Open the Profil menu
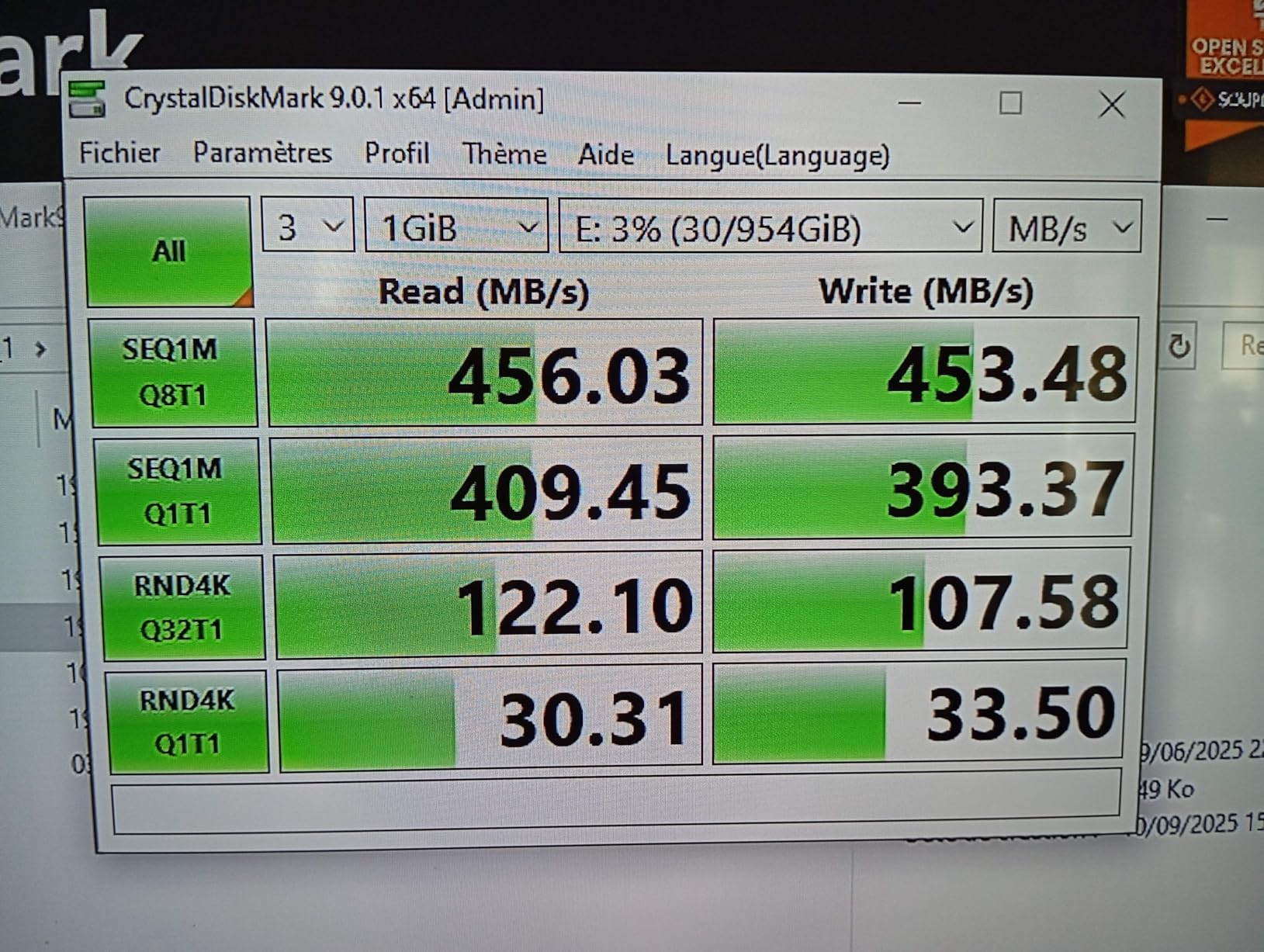The image size is (1264, 952). pyautogui.click(x=397, y=153)
